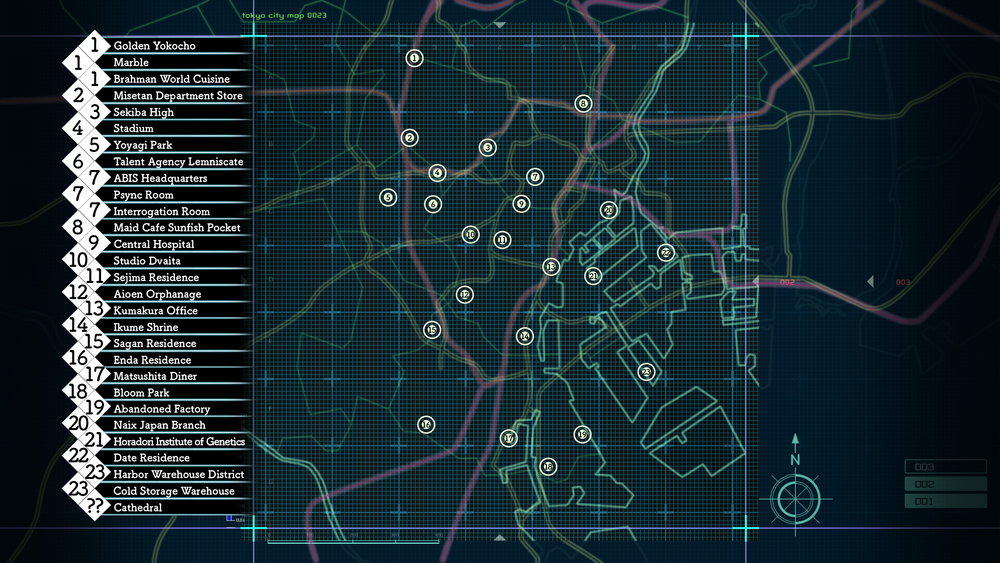The image size is (1000, 563).
Task: Click map marker 16 on the map
Action: click(x=426, y=425)
